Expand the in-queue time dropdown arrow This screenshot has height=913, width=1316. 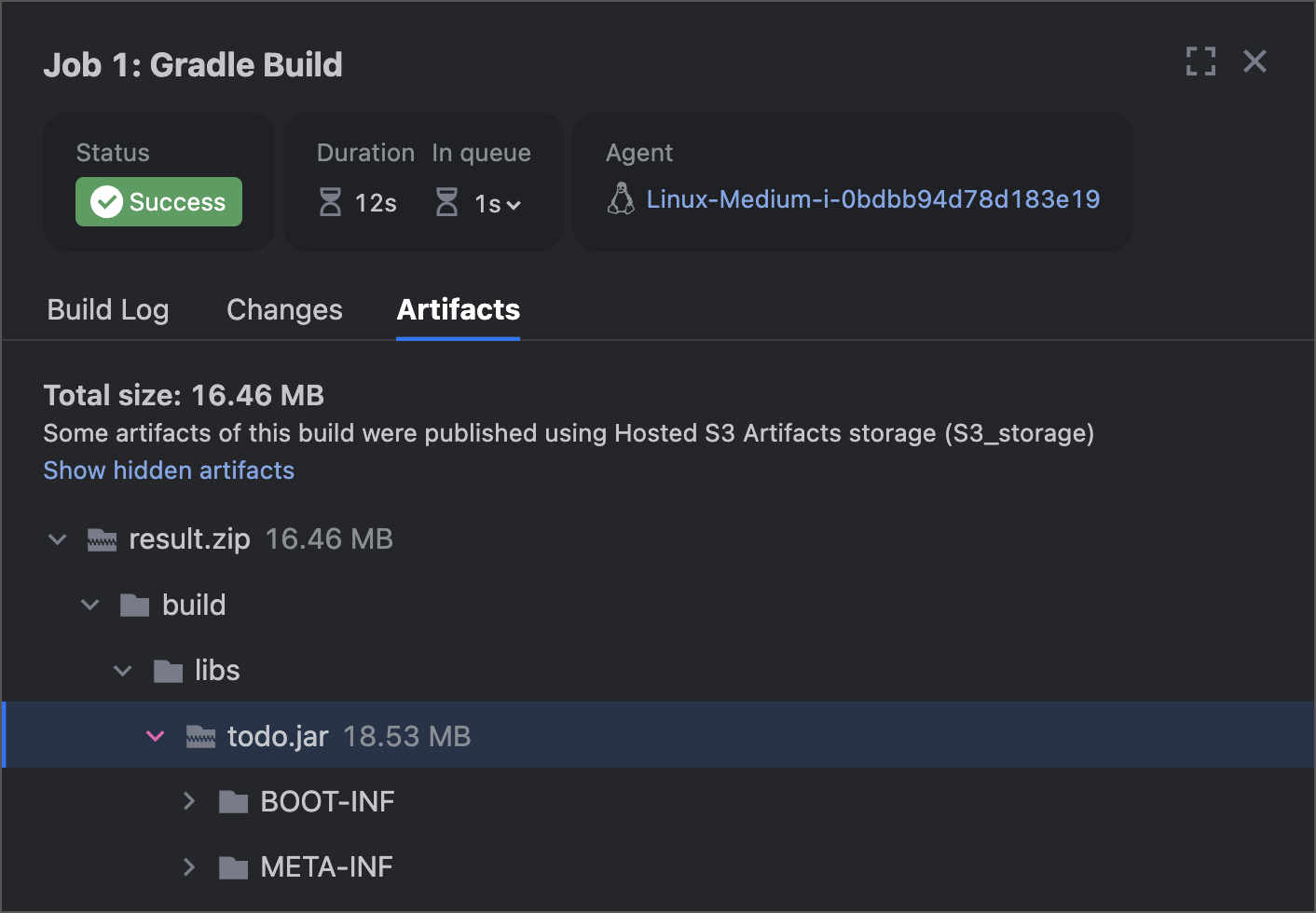[514, 205]
